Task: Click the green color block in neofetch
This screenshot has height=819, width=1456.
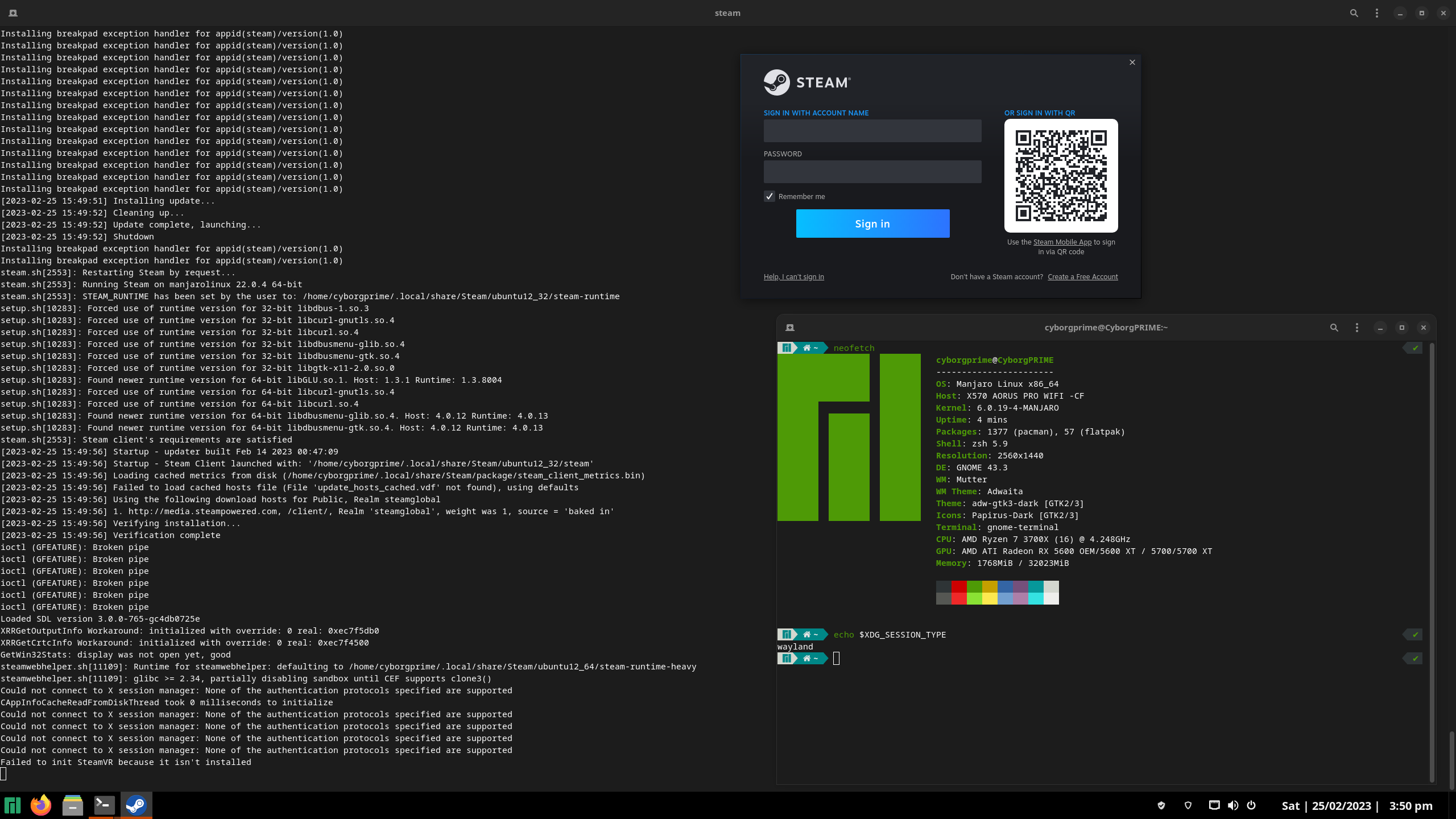Action: (x=974, y=593)
